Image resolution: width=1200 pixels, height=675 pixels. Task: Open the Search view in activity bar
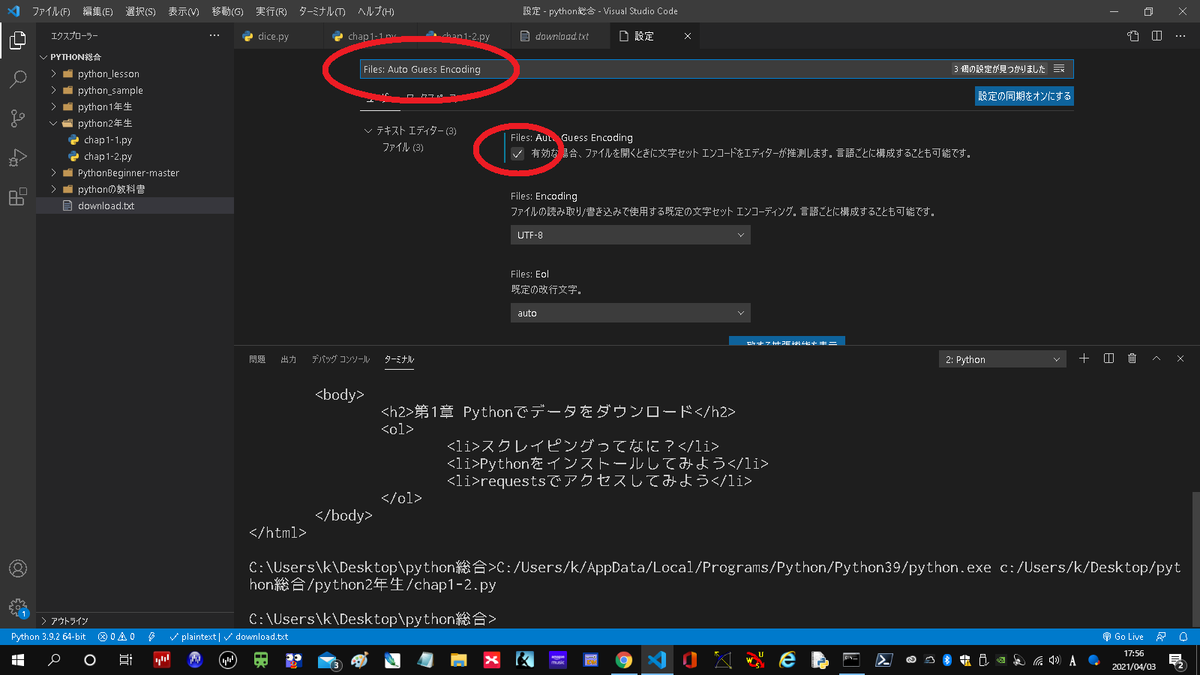[x=17, y=80]
